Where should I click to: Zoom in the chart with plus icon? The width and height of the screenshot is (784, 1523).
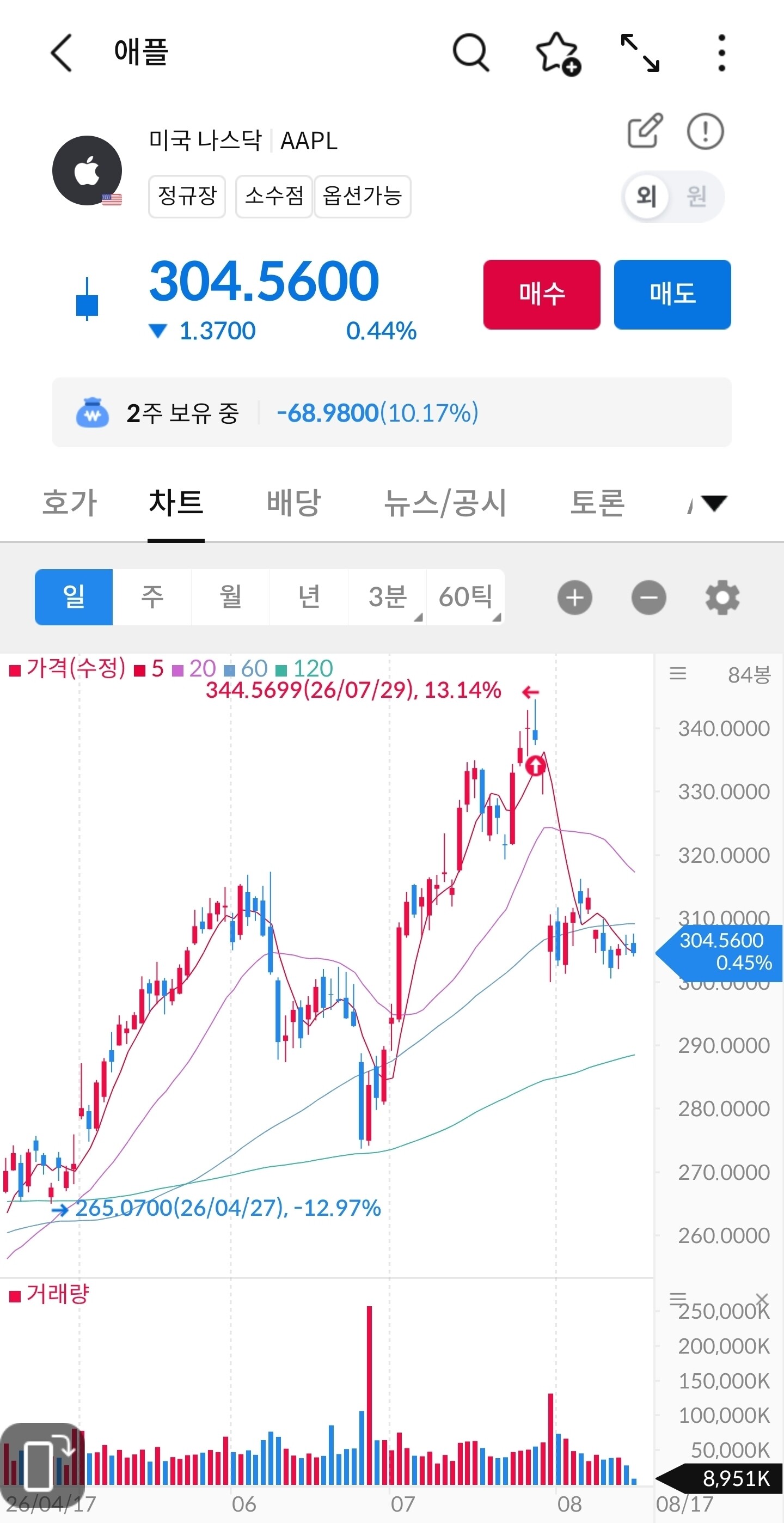[574, 598]
